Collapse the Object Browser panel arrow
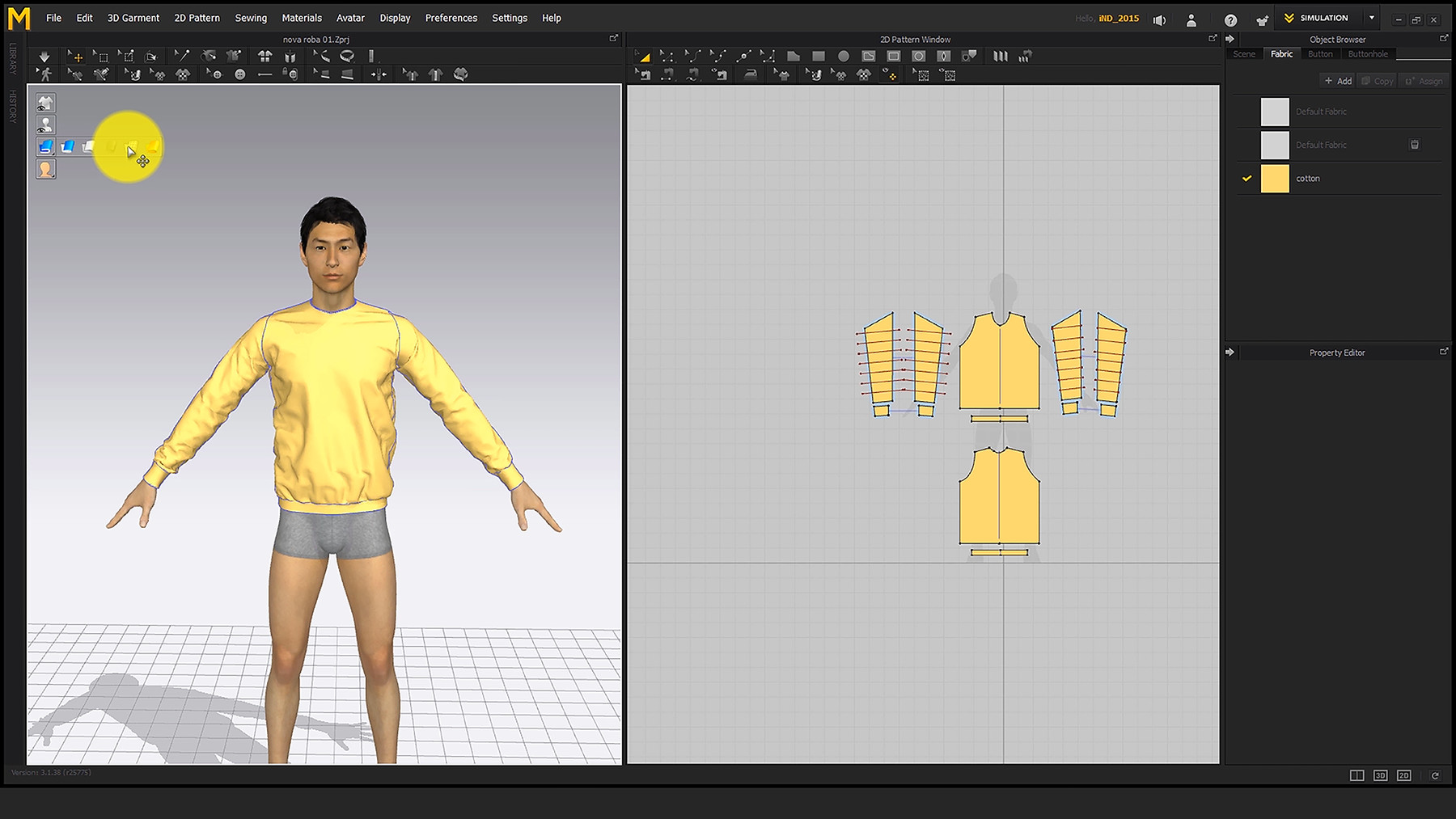The image size is (1456, 819). click(1229, 38)
